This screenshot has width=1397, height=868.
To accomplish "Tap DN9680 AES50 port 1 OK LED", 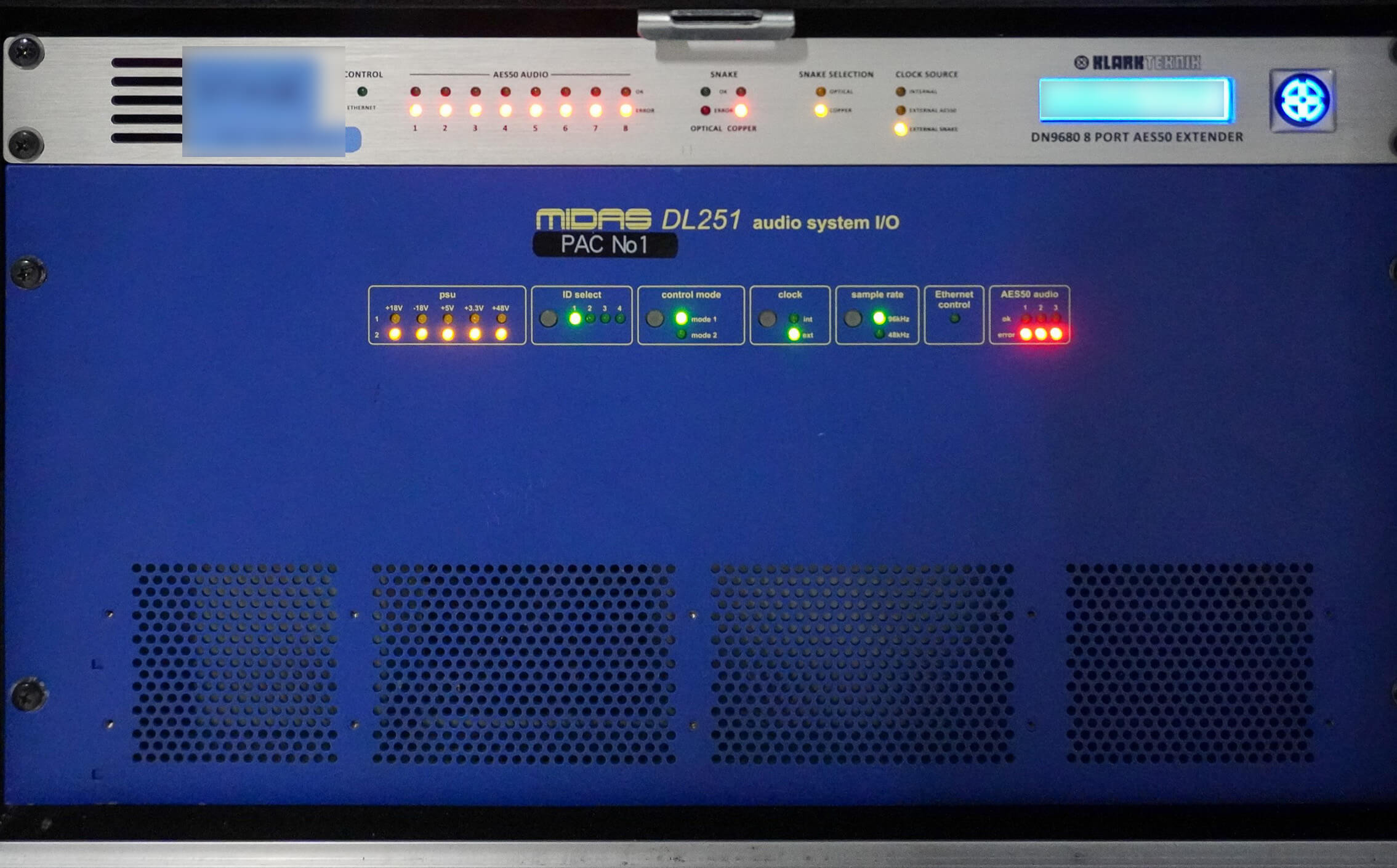I will click(x=416, y=92).
